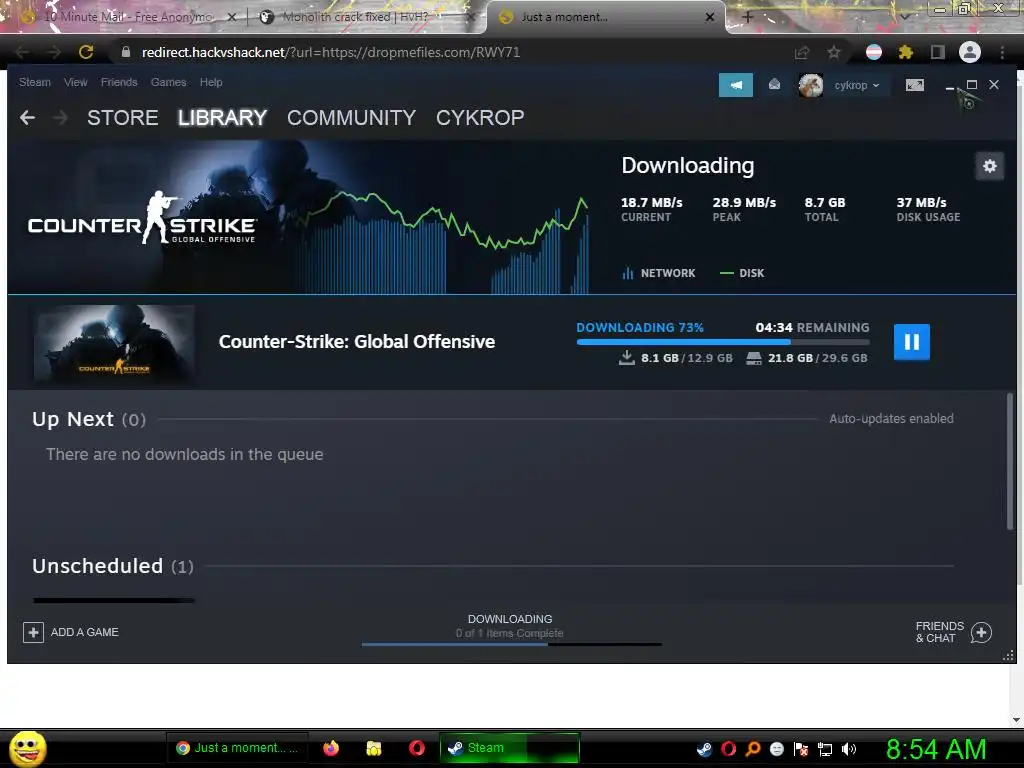Switch to 10 Minute Mail tab
1024x768 pixels.
(127, 17)
